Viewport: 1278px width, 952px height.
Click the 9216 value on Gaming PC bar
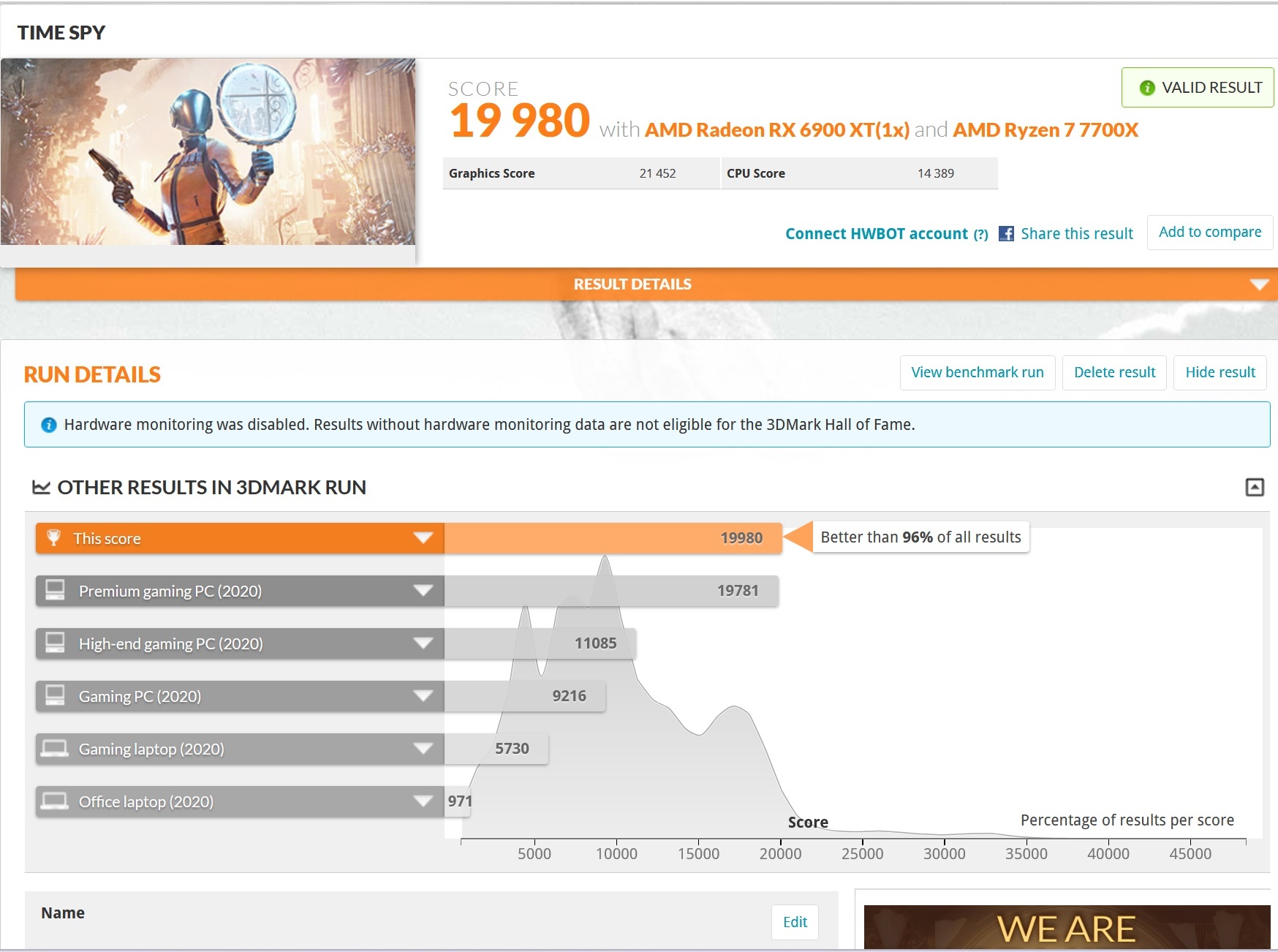(570, 696)
